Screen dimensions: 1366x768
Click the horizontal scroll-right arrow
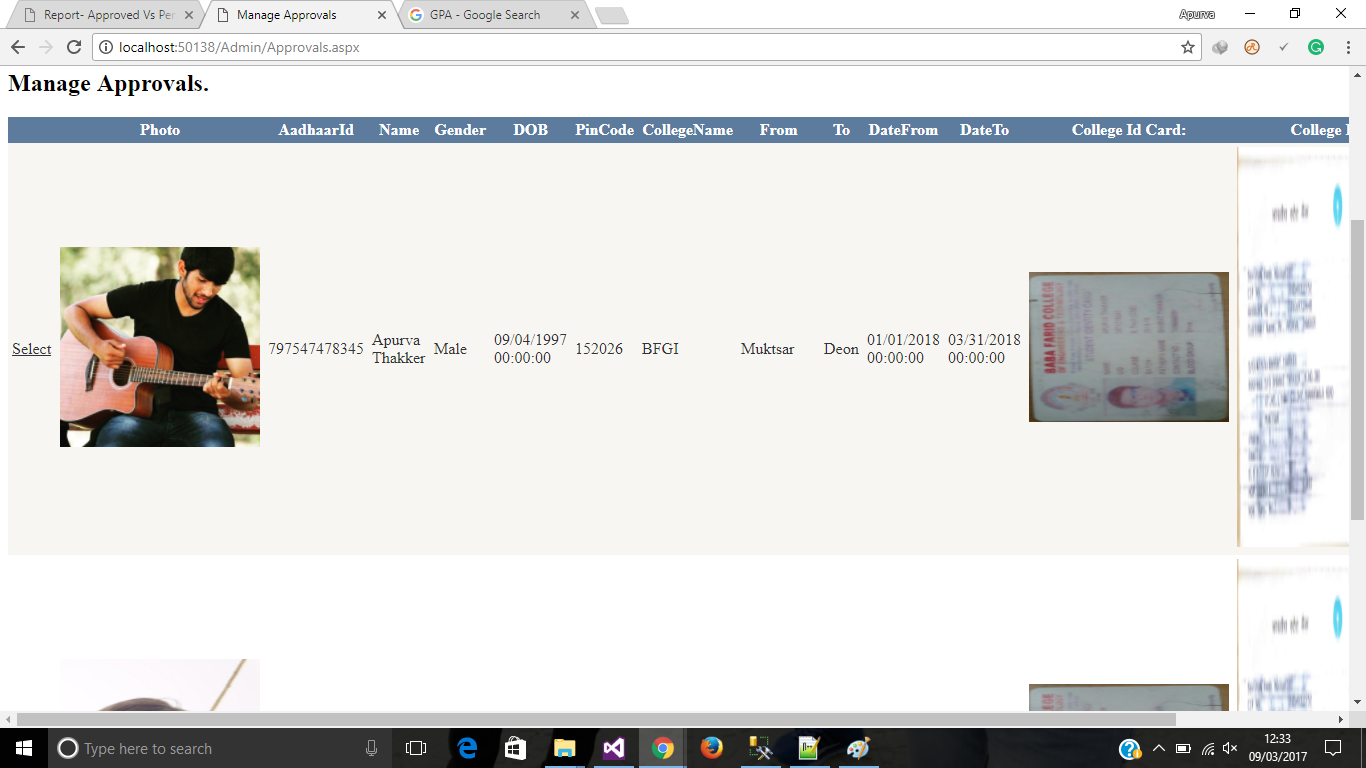coord(1341,719)
